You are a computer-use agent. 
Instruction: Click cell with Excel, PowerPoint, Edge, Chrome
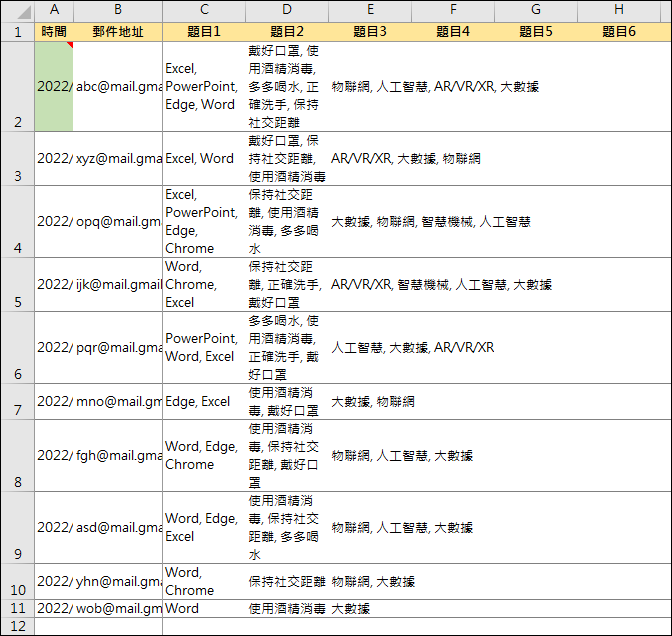click(x=204, y=222)
